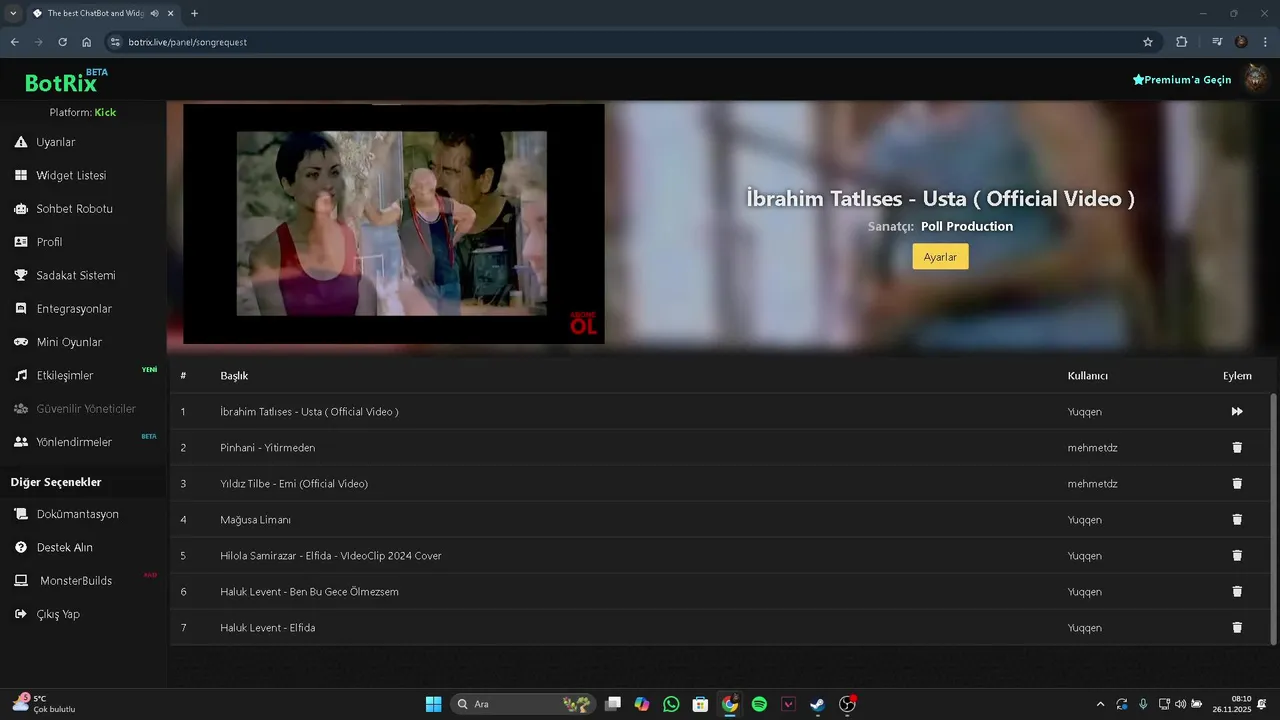Mute the tab via speaker icon
This screenshot has height=720, width=1280.
pos(155,14)
